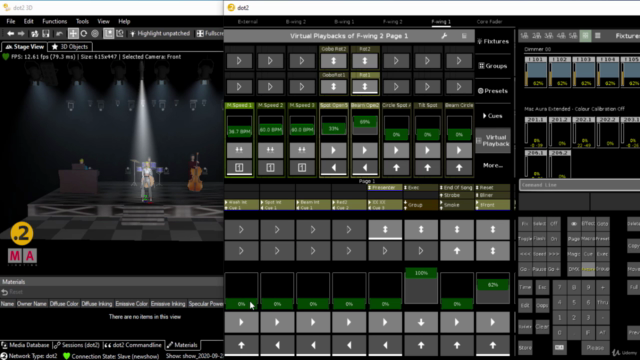Click the Pause key on command keypad
The height and width of the screenshot is (360, 640).
[x=539, y=269]
